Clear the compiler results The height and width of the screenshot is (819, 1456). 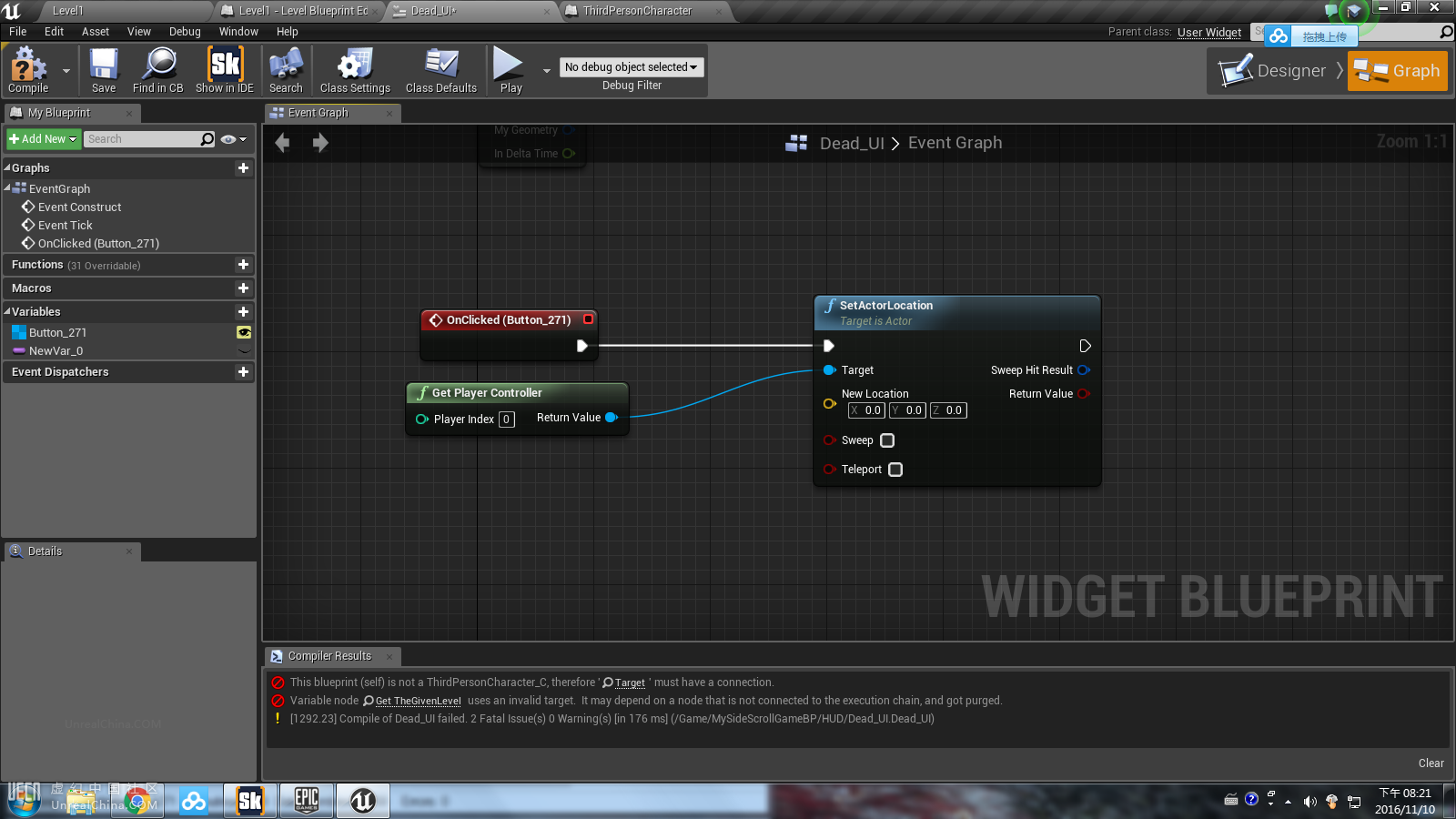click(x=1431, y=763)
